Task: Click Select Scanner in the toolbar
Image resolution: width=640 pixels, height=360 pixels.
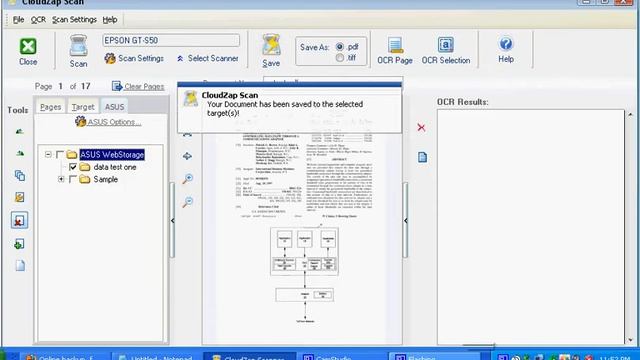Action: 208,58
